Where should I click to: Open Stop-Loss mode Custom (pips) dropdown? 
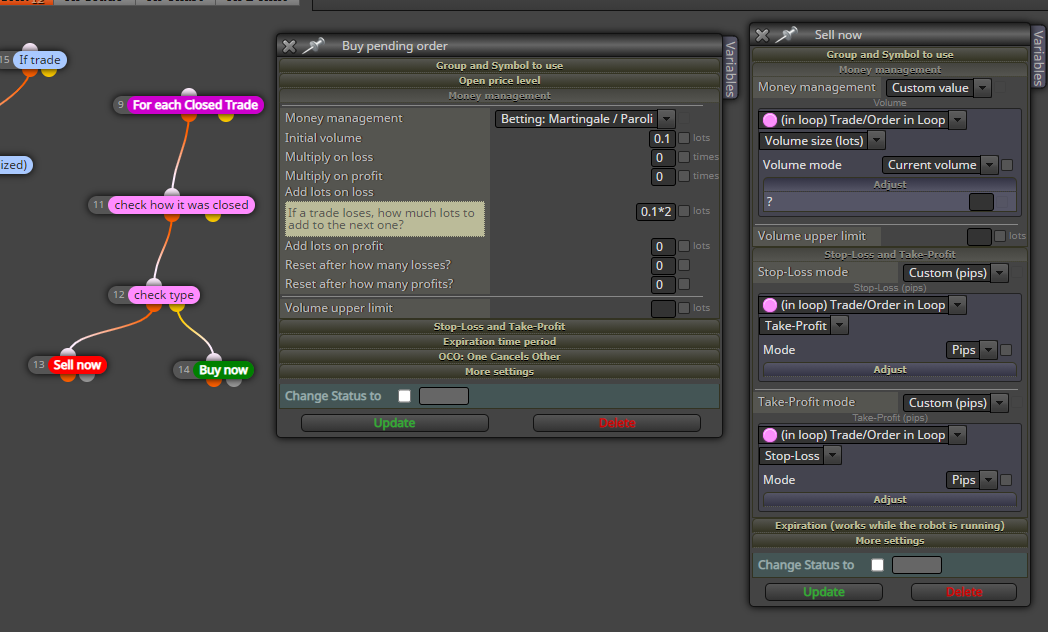pos(955,273)
